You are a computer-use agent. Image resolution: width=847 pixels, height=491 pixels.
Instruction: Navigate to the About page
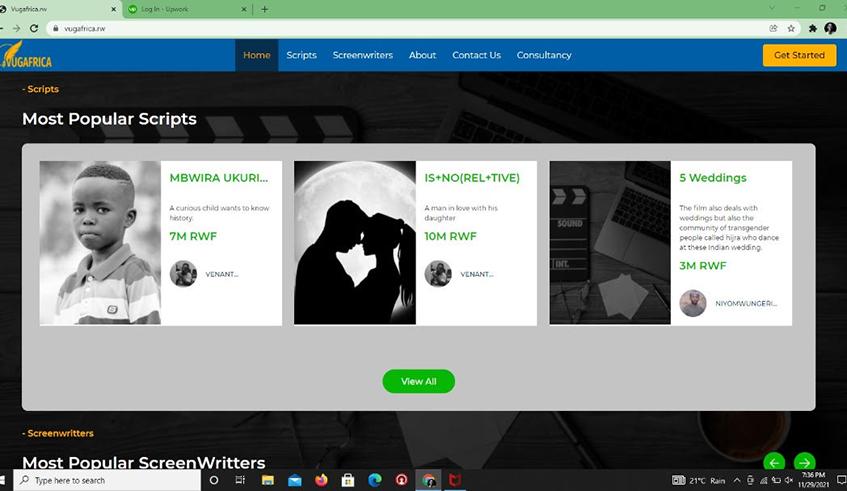(422, 55)
